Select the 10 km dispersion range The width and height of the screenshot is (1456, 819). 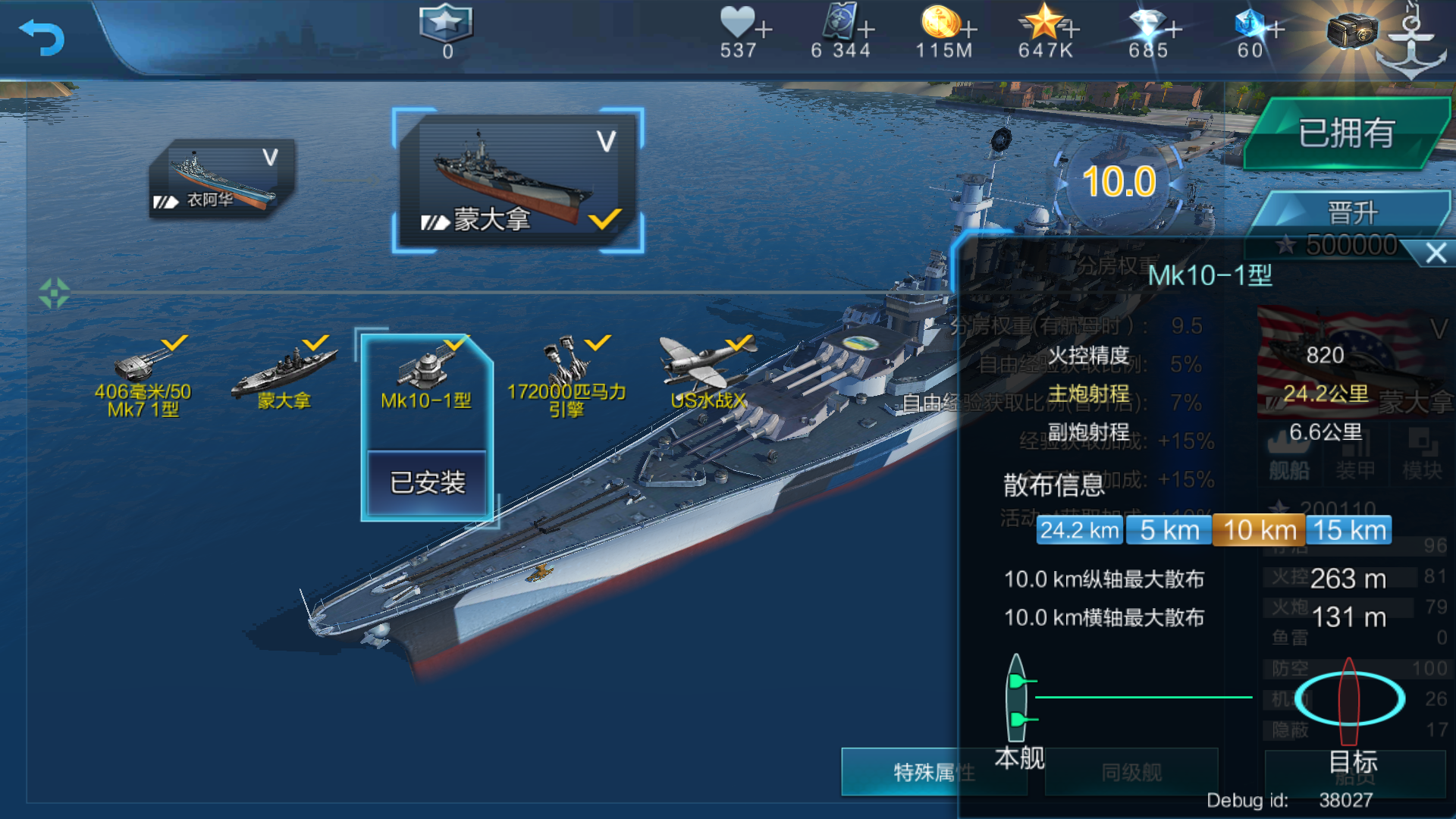(1259, 530)
